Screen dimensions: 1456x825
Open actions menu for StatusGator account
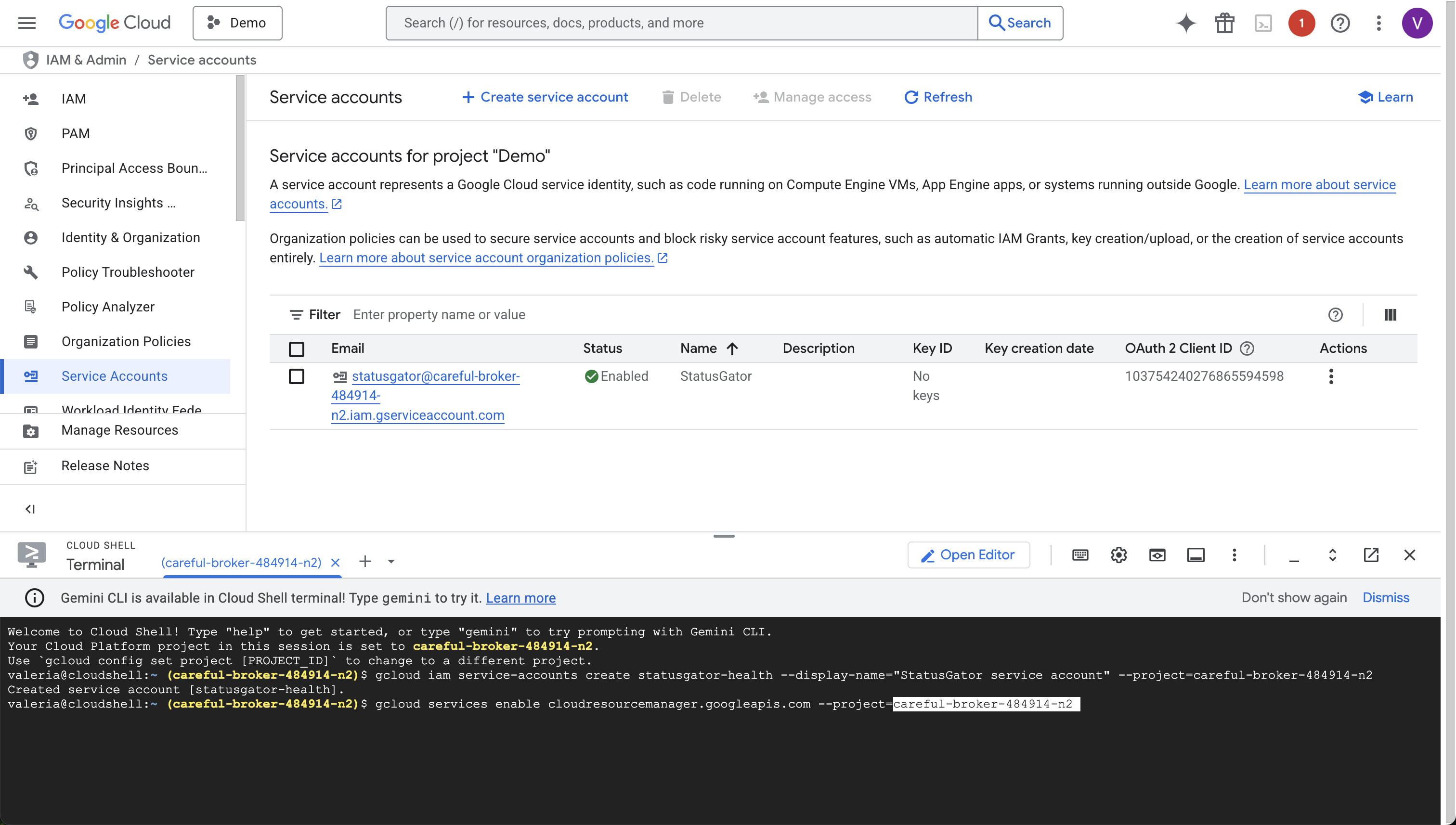coord(1331,376)
